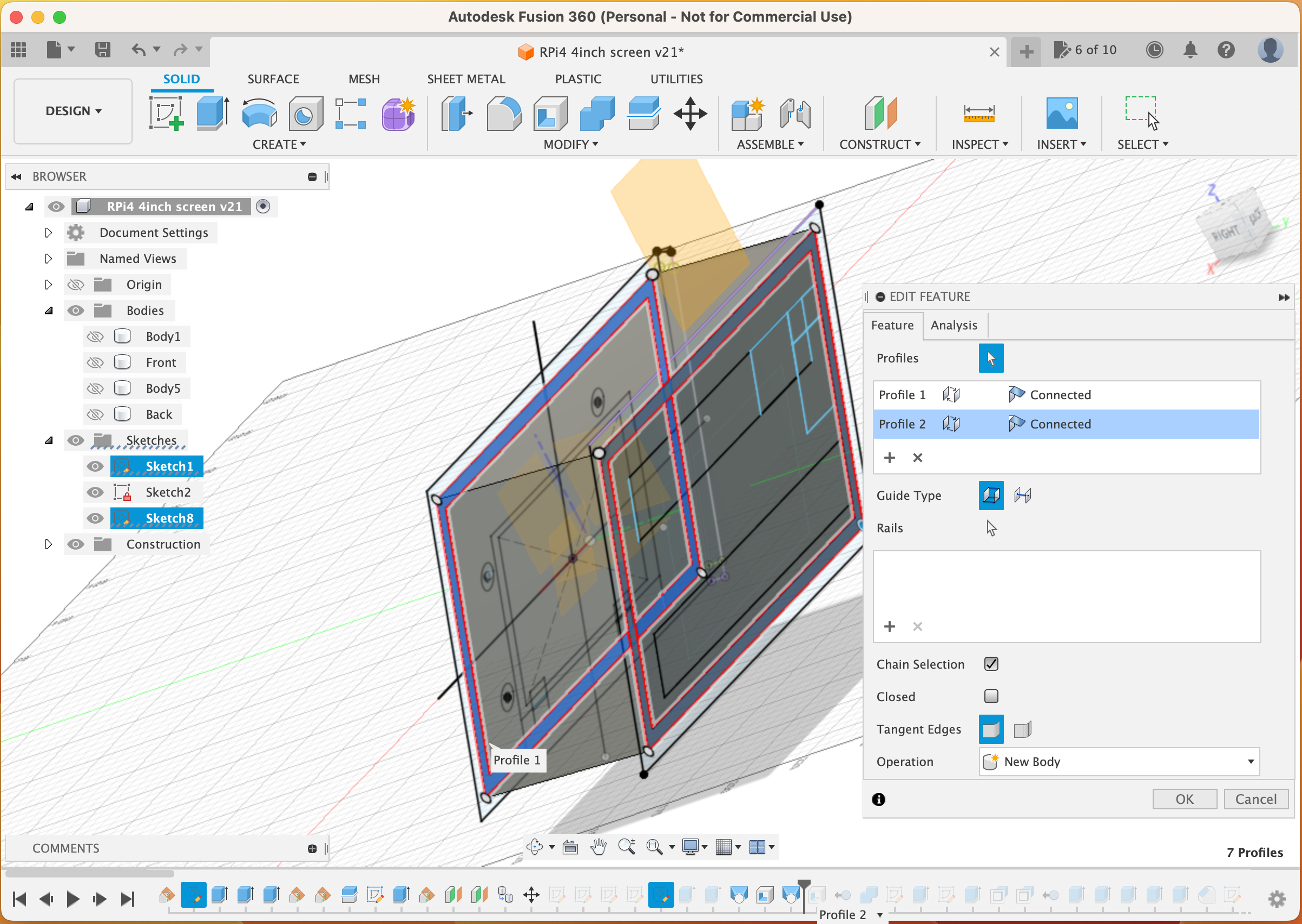This screenshot has width=1302, height=924.
Task: Open notifications bell
Action: (1190, 50)
